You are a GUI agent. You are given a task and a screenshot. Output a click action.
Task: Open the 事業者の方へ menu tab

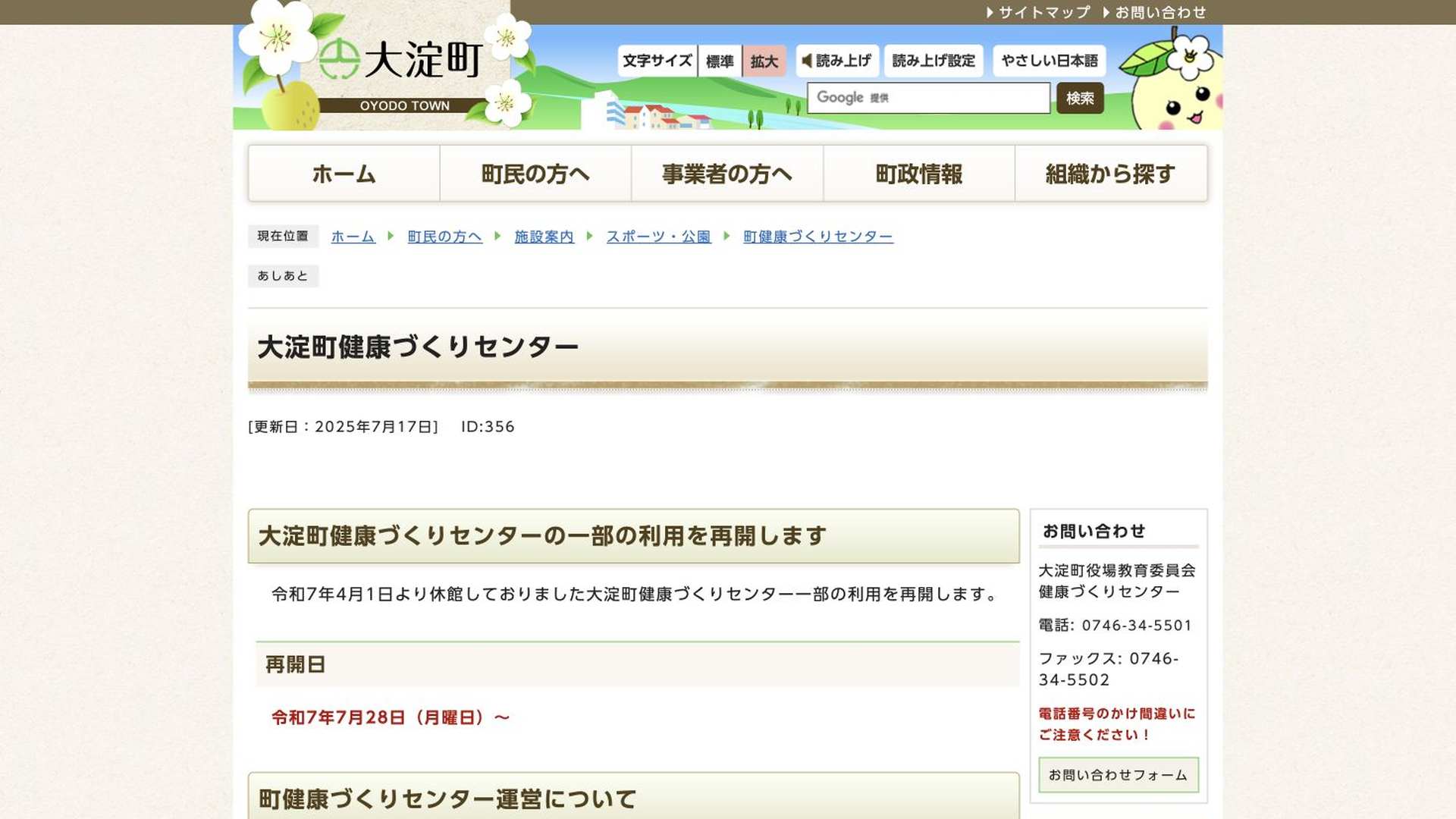pos(727,174)
